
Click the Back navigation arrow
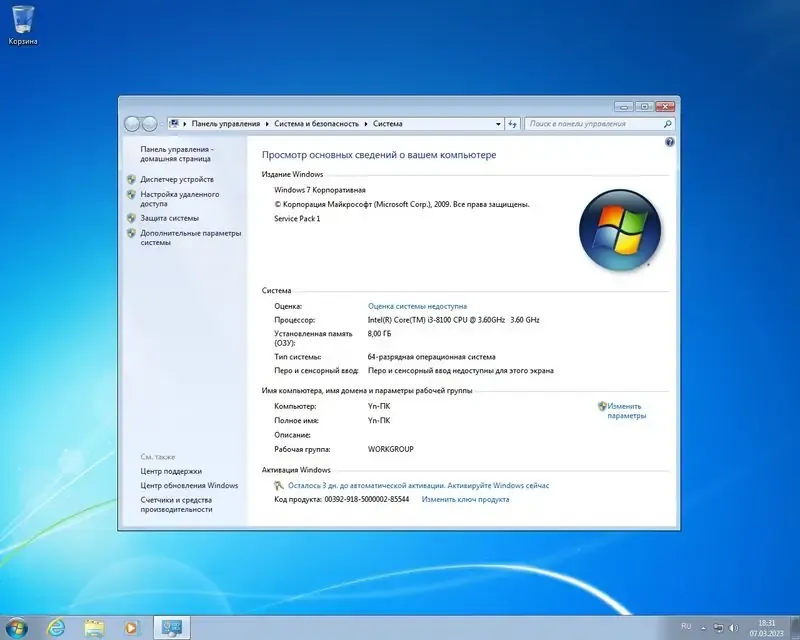[131, 124]
